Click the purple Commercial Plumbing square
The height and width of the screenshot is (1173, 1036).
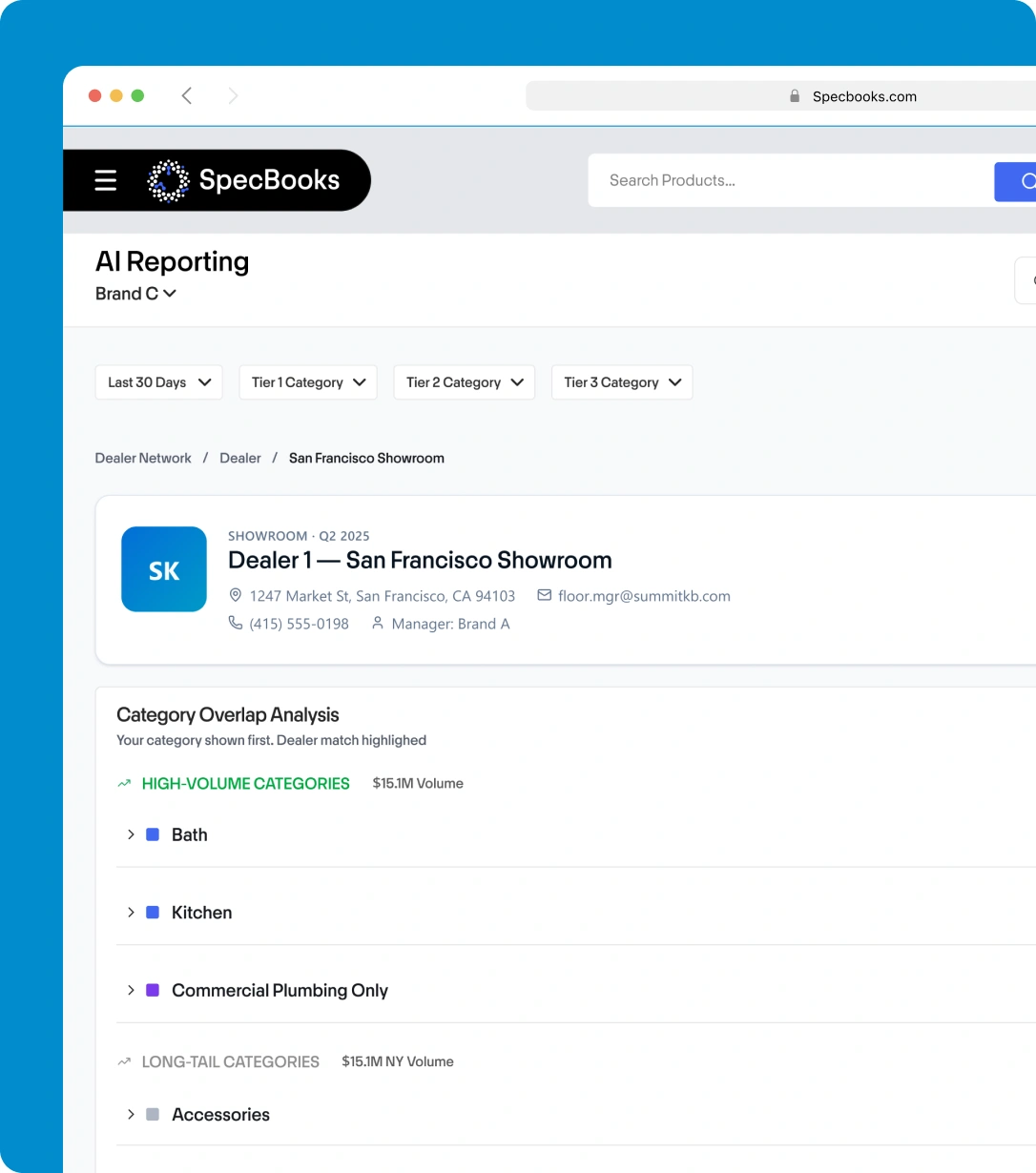tap(153, 991)
